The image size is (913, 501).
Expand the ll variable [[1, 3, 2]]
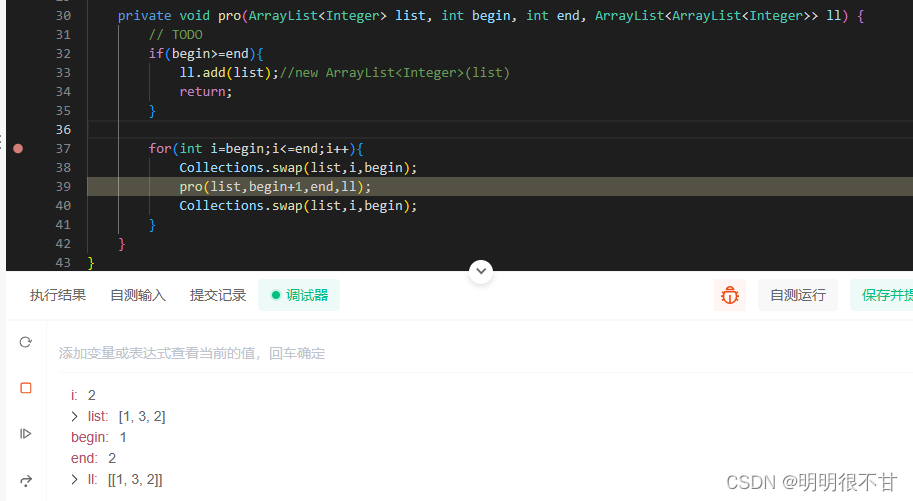coord(75,479)
